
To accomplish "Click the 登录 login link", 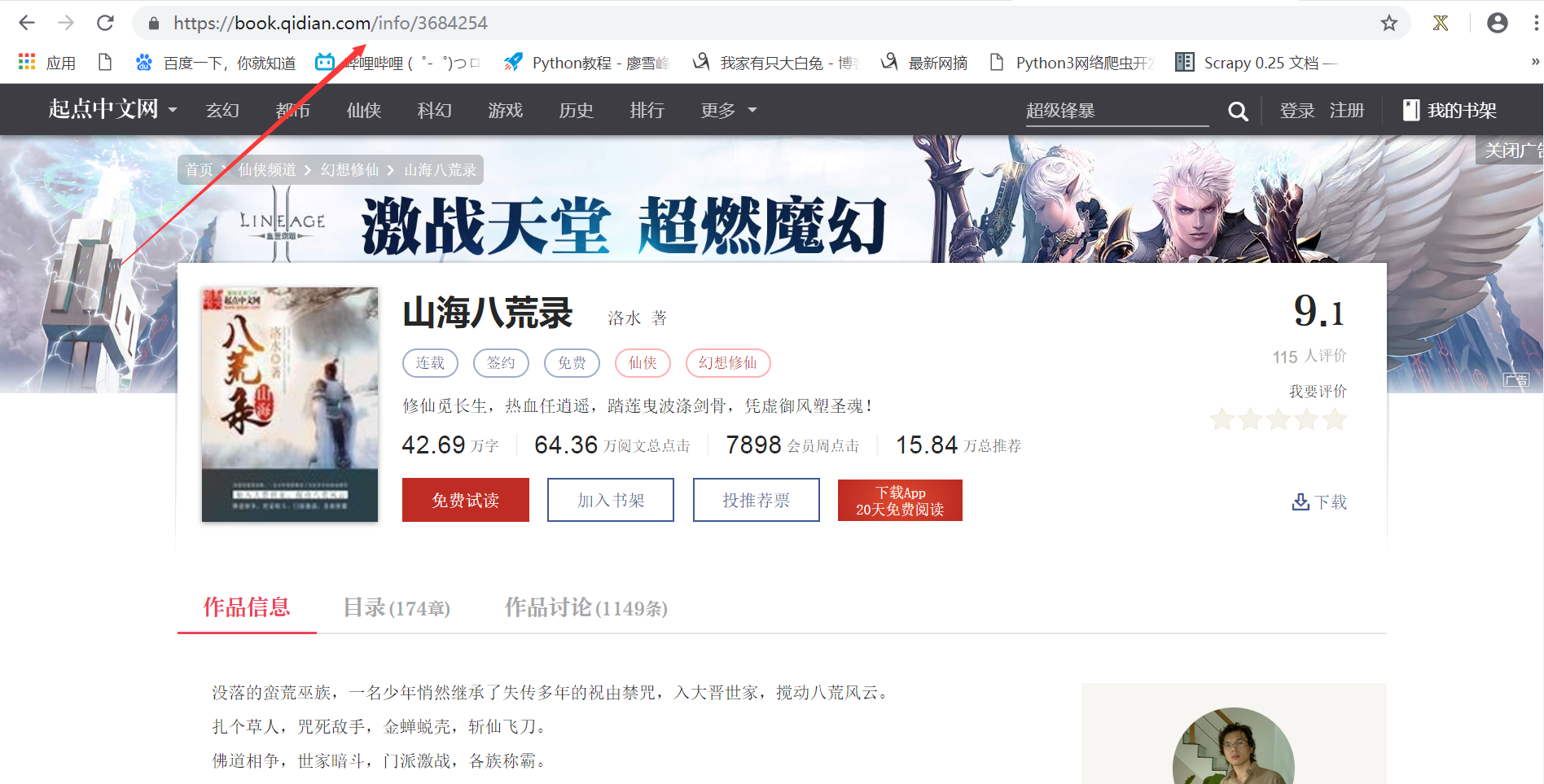I will [1297, 110].
